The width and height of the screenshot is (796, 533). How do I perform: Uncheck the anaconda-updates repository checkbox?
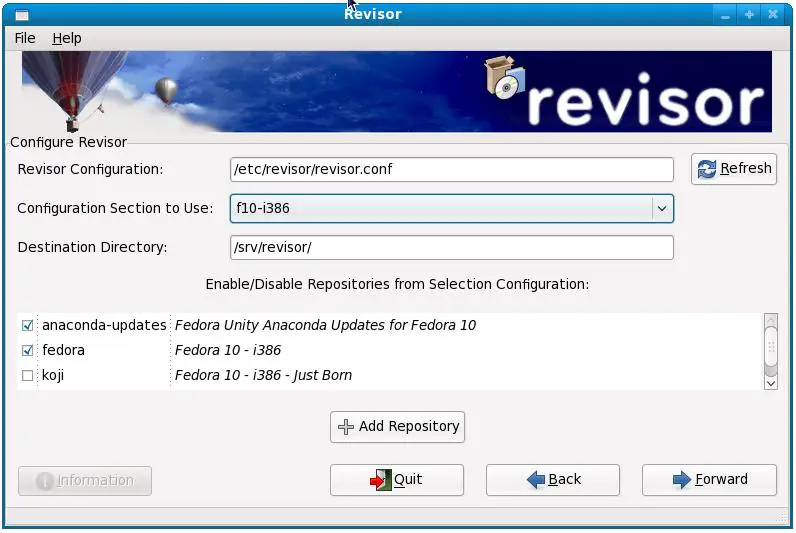(27, 325)
